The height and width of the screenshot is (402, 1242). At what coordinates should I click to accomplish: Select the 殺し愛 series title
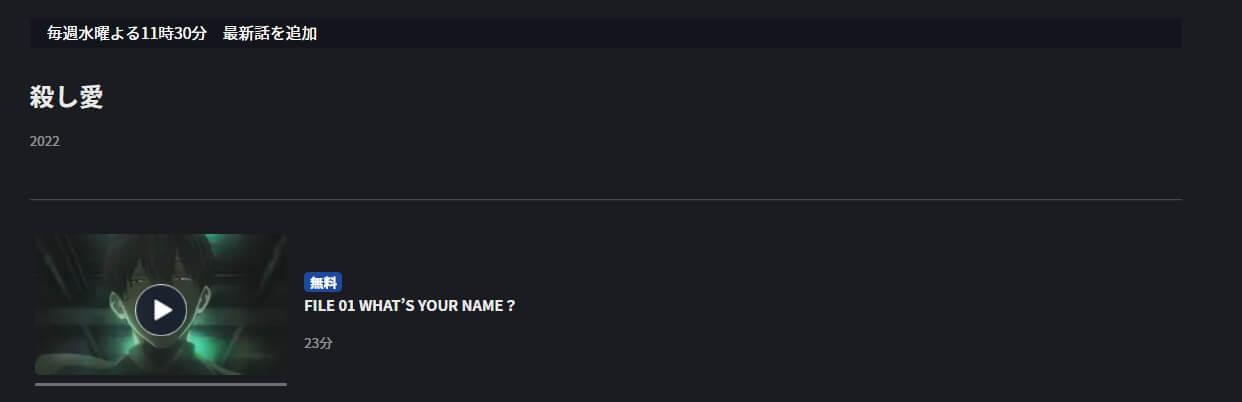point(67,97)
